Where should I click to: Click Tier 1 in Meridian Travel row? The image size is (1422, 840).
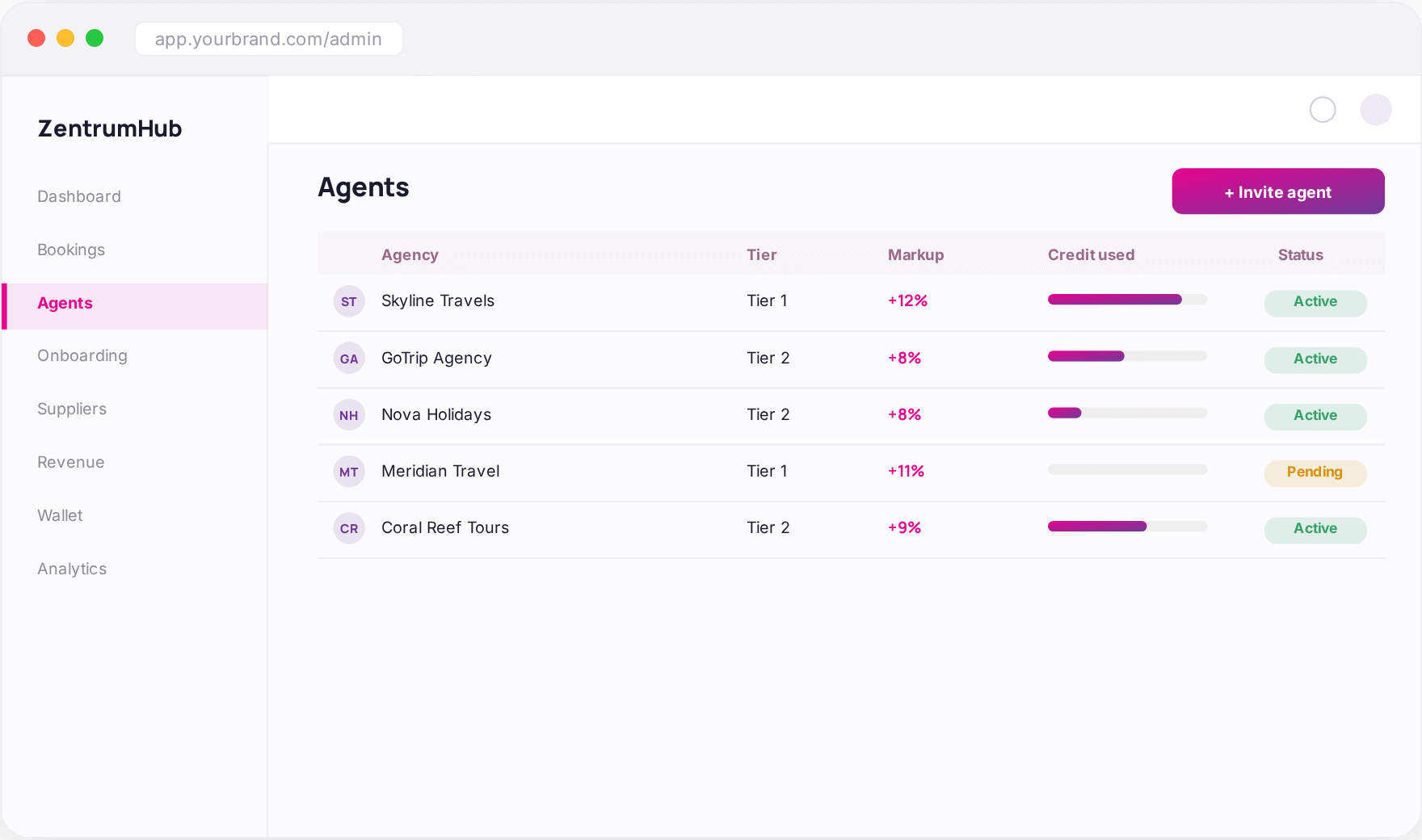[x=767, y=472]
